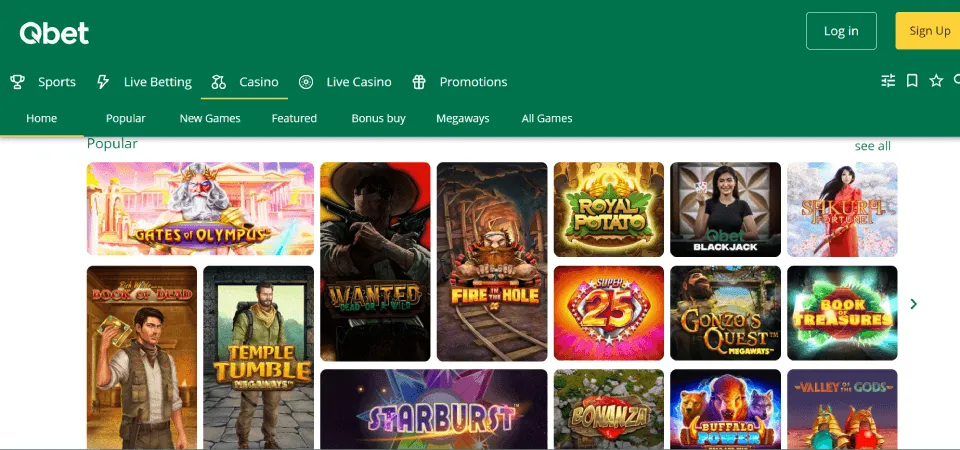Click the star favorites icon

click(936, 81)
